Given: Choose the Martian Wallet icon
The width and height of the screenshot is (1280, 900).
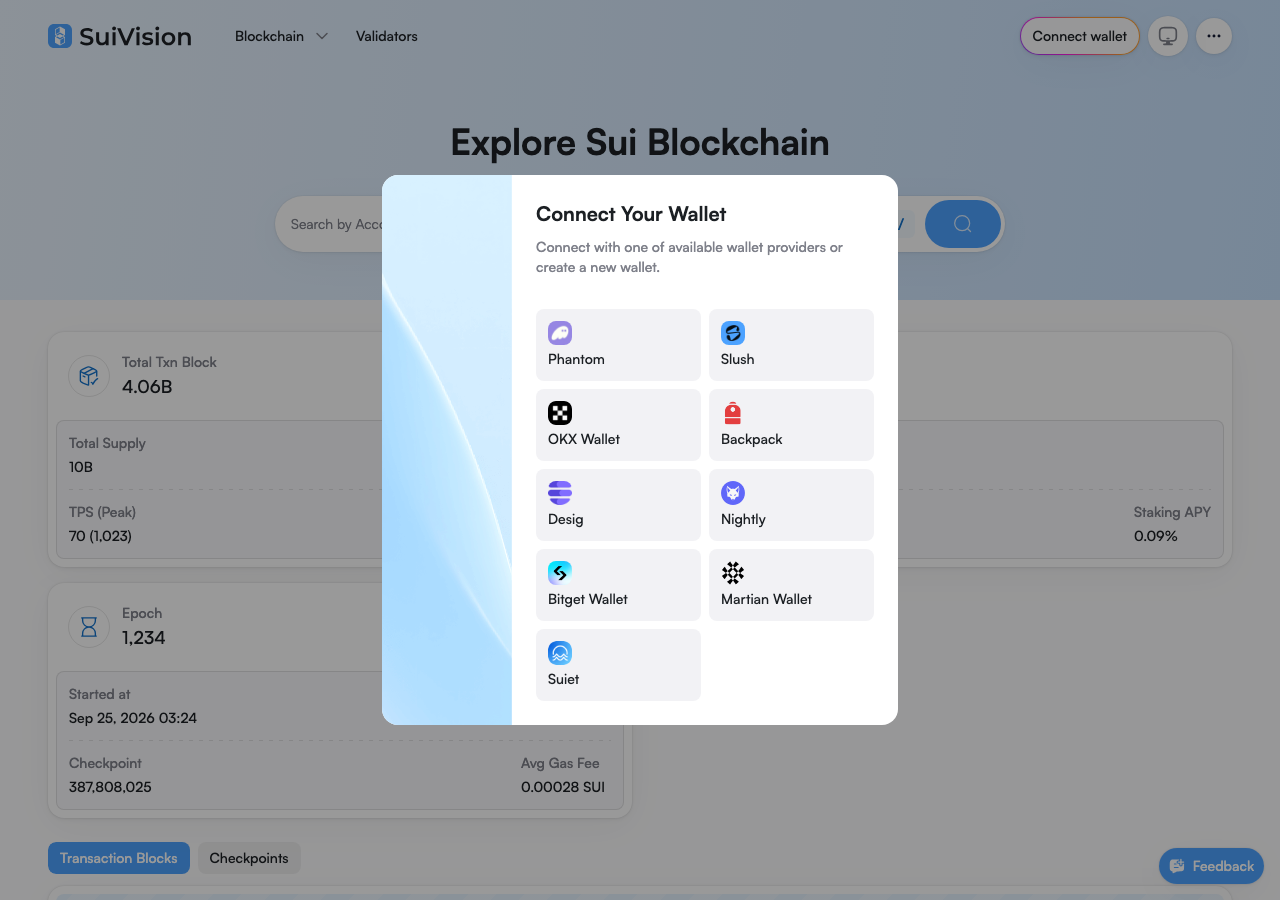Looking at the screenshot, I should [733, 573].
